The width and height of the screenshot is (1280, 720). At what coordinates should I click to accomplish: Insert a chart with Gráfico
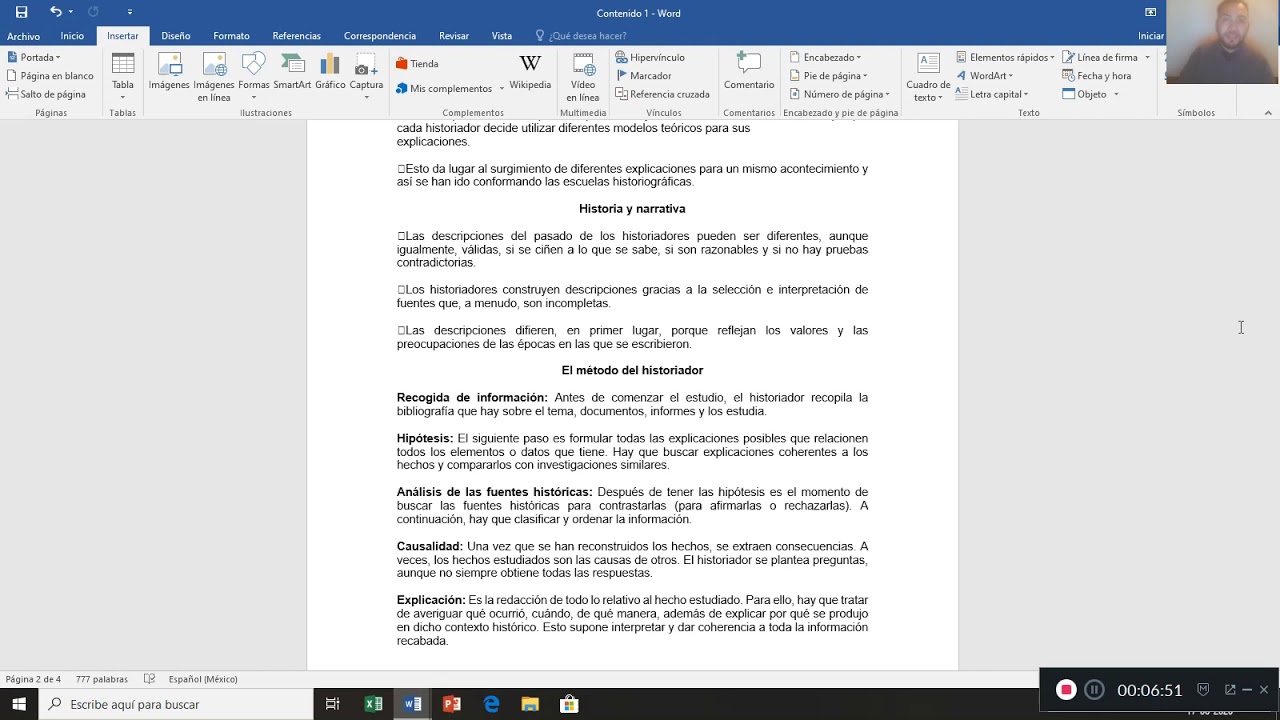click(330, 72)
